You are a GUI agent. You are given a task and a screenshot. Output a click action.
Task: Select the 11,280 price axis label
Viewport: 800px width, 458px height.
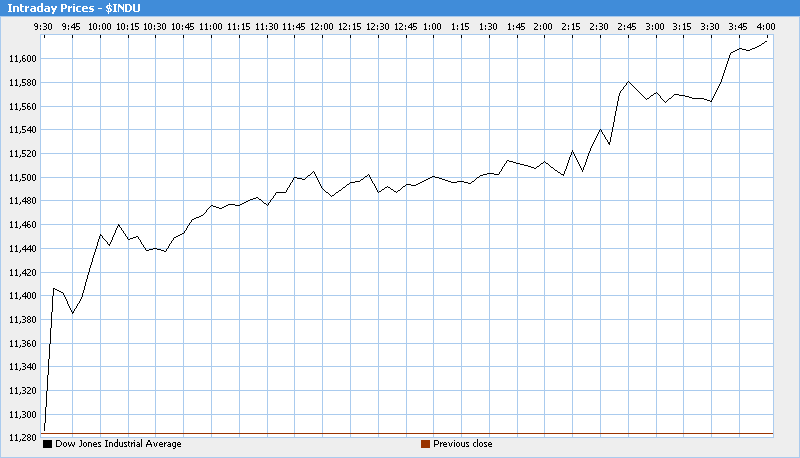[20, 438]
